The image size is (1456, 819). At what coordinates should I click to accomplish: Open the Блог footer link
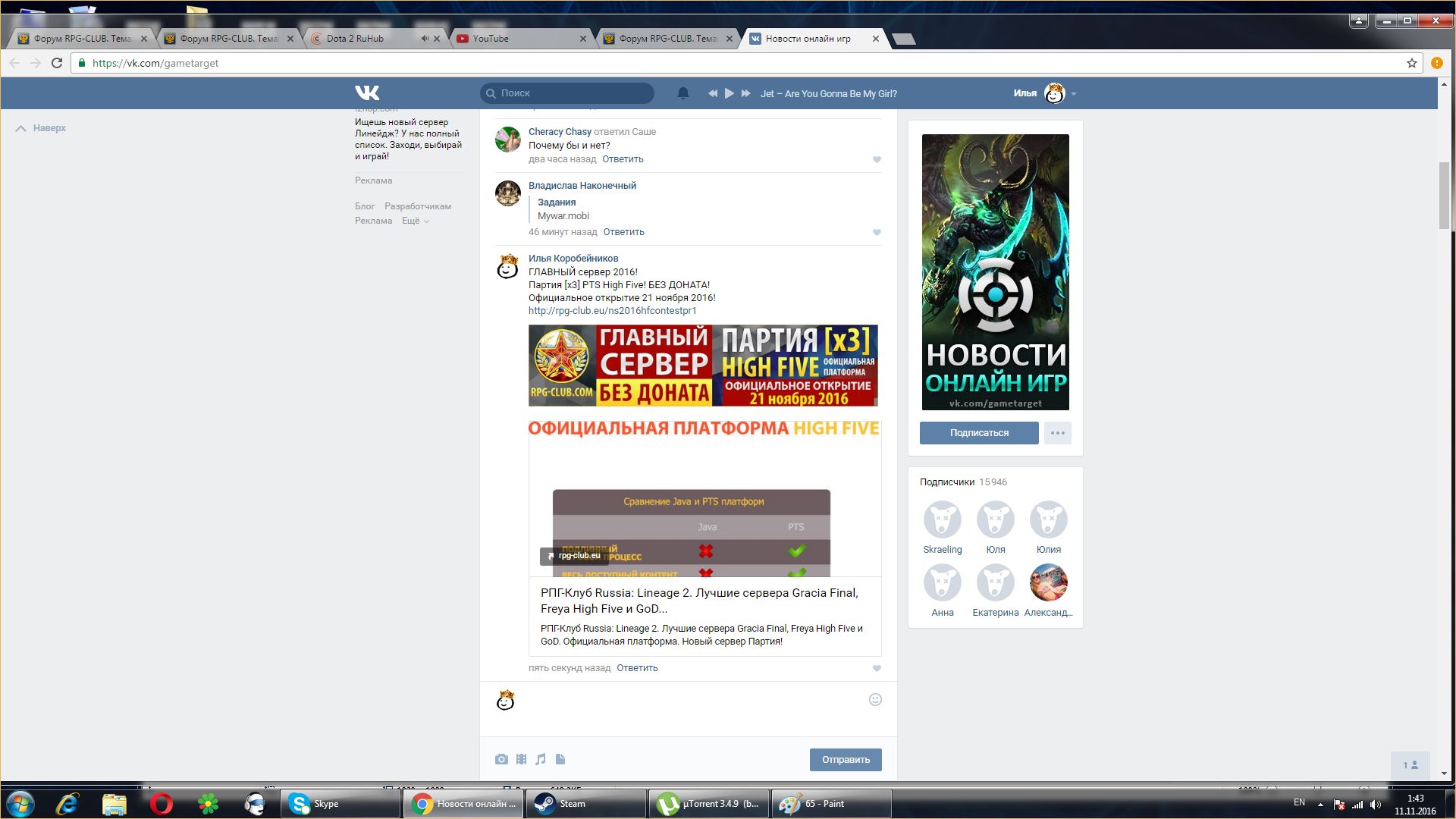tap(365, 206)
